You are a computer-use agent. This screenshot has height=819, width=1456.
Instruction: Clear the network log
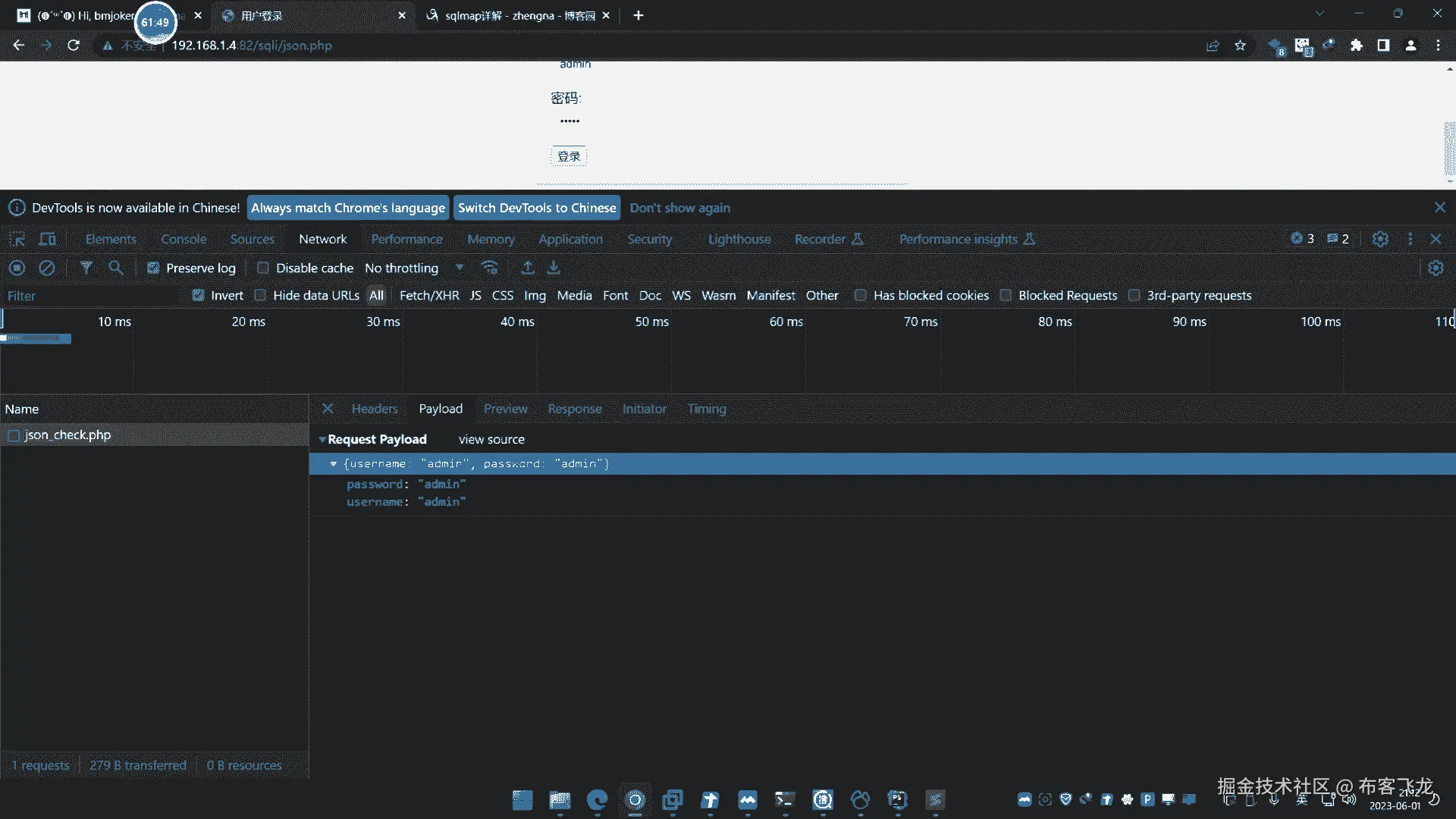tap(47, 268)
